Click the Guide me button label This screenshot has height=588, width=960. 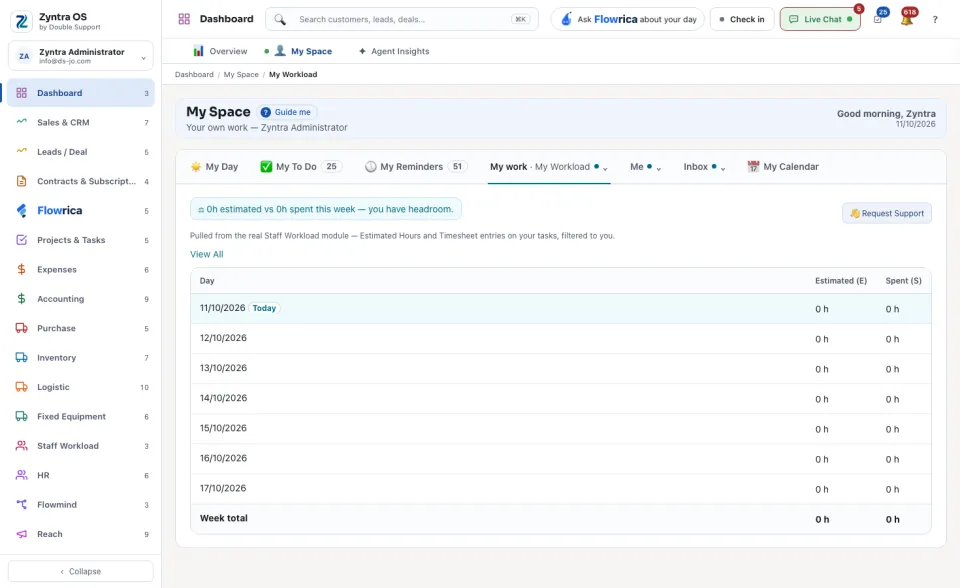[292, 112]
